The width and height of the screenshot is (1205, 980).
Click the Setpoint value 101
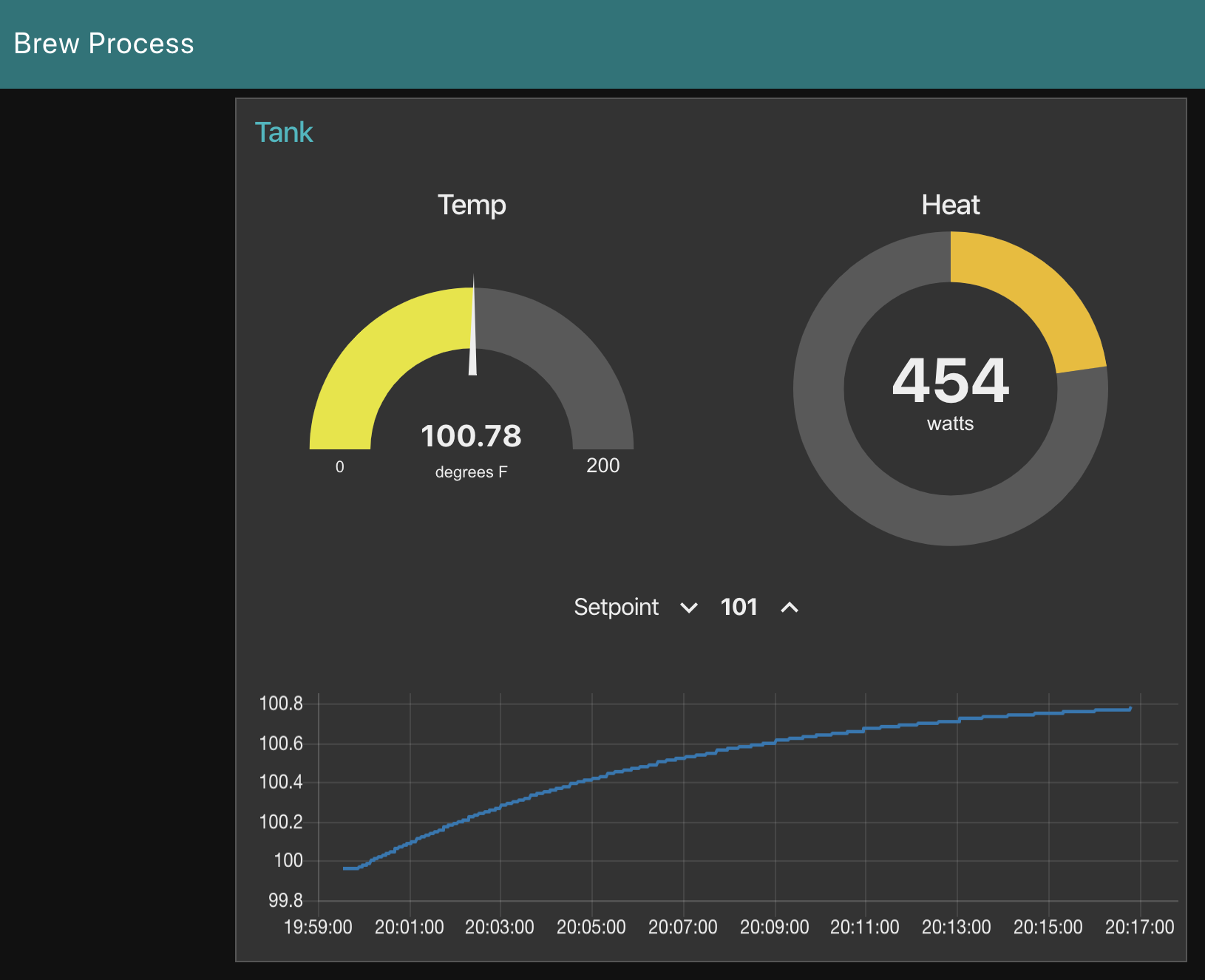(739, 607)
